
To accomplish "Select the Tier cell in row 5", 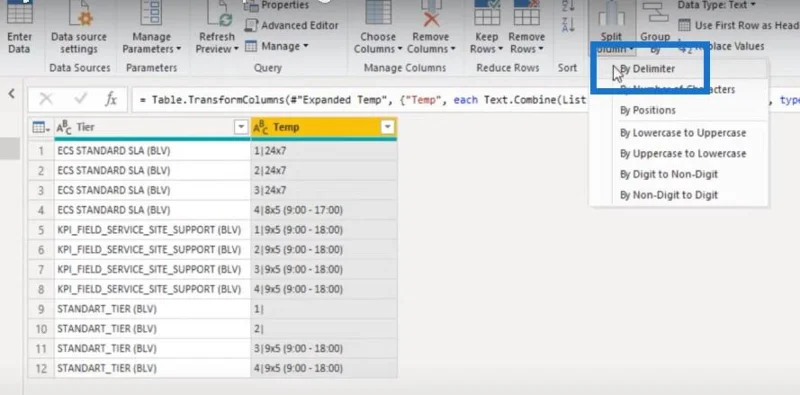I will [x=152, y=230].
